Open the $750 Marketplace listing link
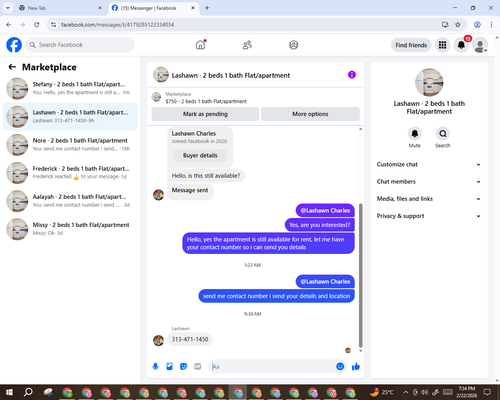The image size is (500, 400). (x=206, y=101)
